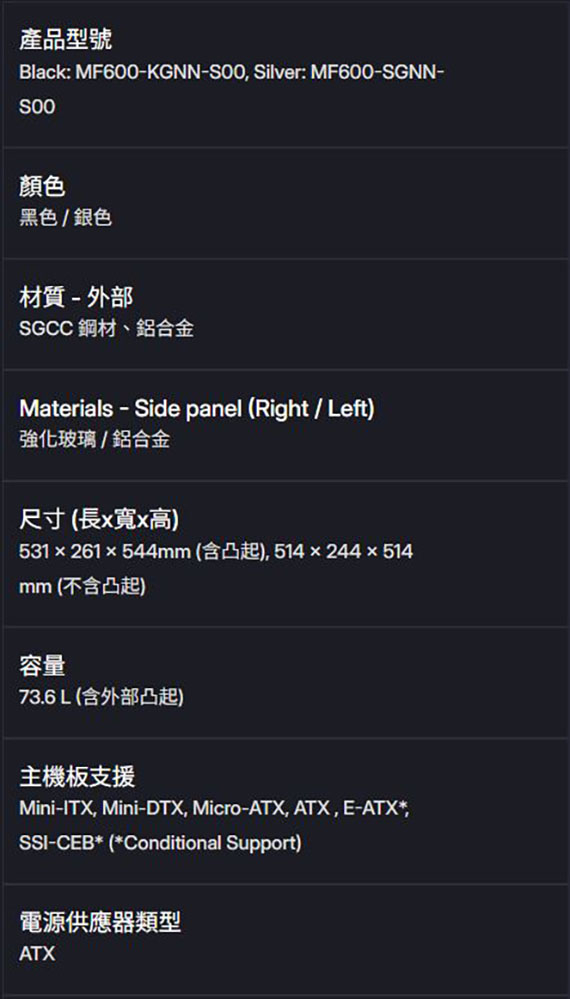Image resolution: width=570 pixels, height=999 pixels.
Task: Select the Black MF600-KGNN-S00 model number text
Action: 133,73
